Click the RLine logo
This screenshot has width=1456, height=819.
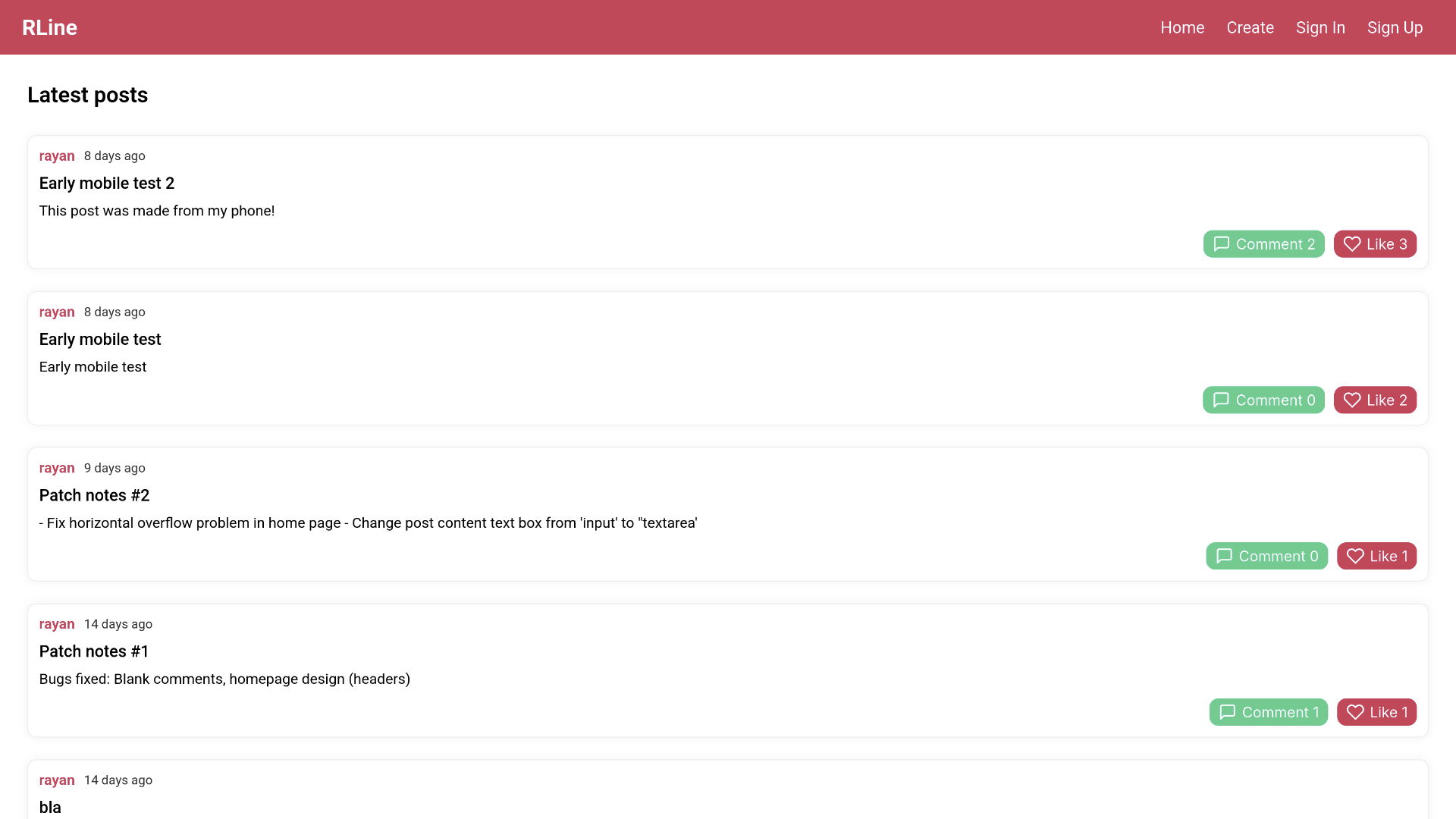click(x=49, y=28)
